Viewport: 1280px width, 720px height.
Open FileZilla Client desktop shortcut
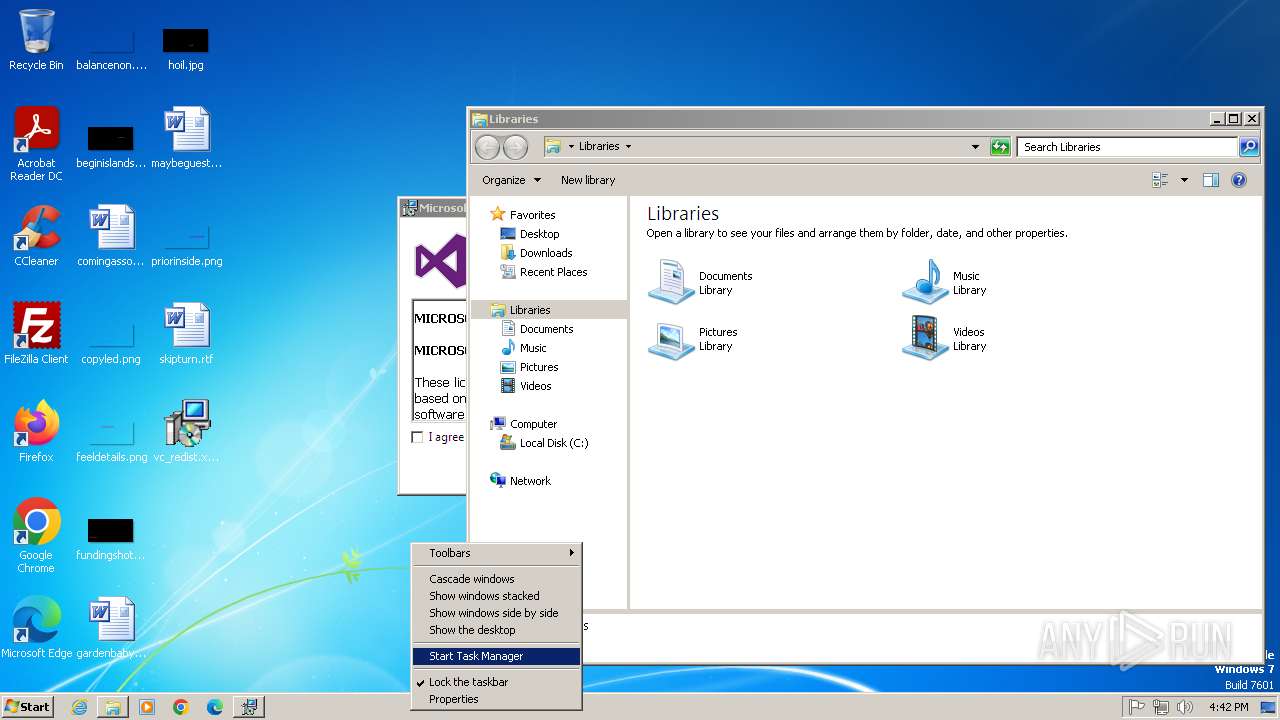(x=36, y=334)
